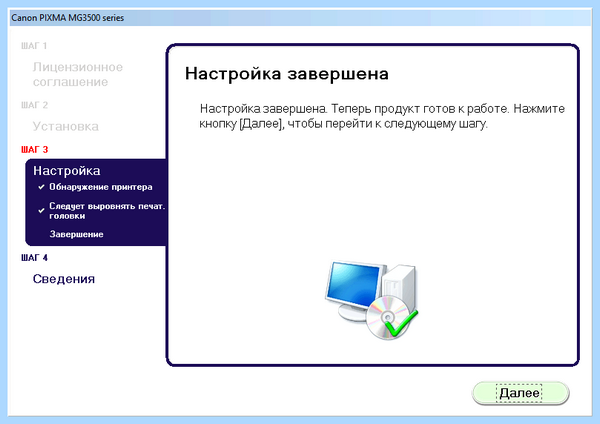Click the Далее button
Viewport: 600px width, 424px height.
[x=520, y=393]
